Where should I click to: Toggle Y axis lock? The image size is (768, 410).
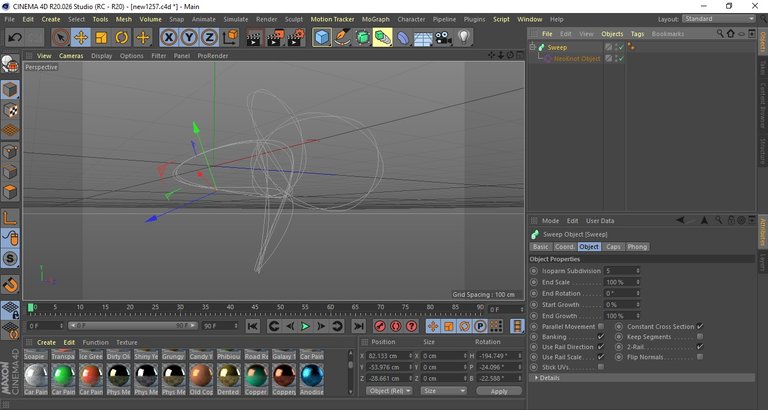pos(189,38)
